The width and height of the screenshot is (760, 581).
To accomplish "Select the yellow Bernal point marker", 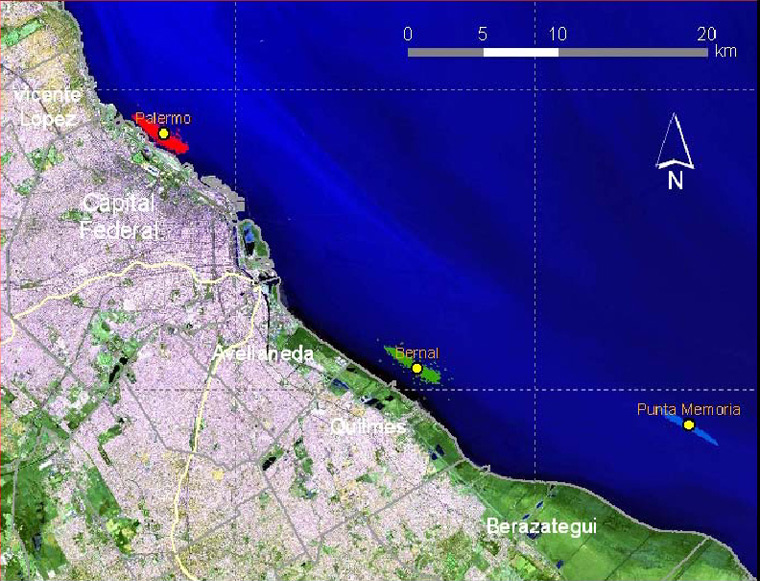I will (417, 368).
